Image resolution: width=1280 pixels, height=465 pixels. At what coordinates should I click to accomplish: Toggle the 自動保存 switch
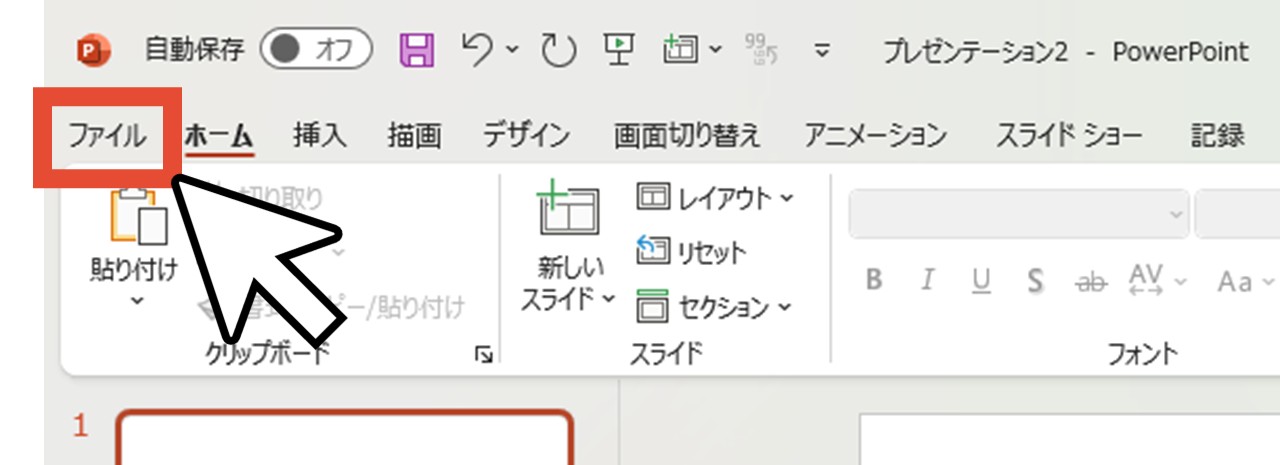[316, 50]
